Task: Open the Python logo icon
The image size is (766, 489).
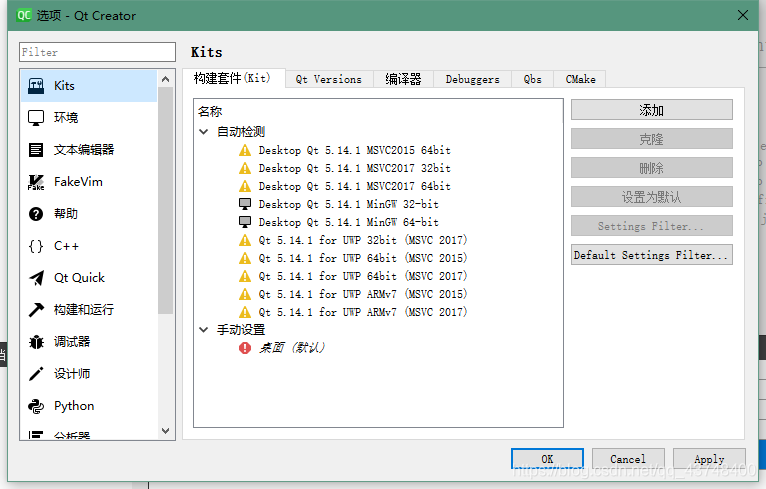Action: (x=36, y=406)
